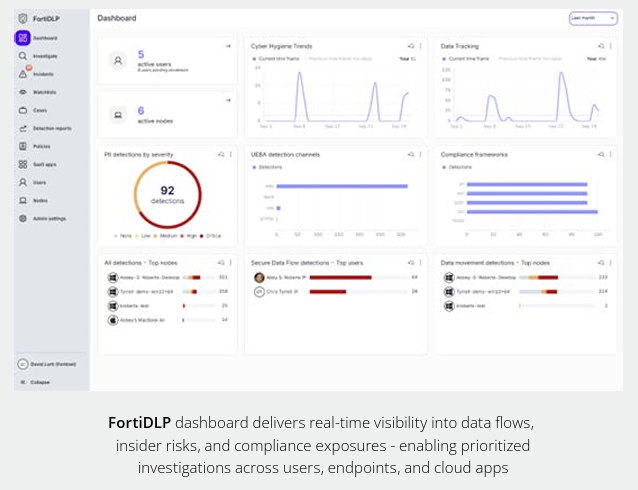Open Watchlists eye icon
The image size is (638, 490).
click(23, 92)
